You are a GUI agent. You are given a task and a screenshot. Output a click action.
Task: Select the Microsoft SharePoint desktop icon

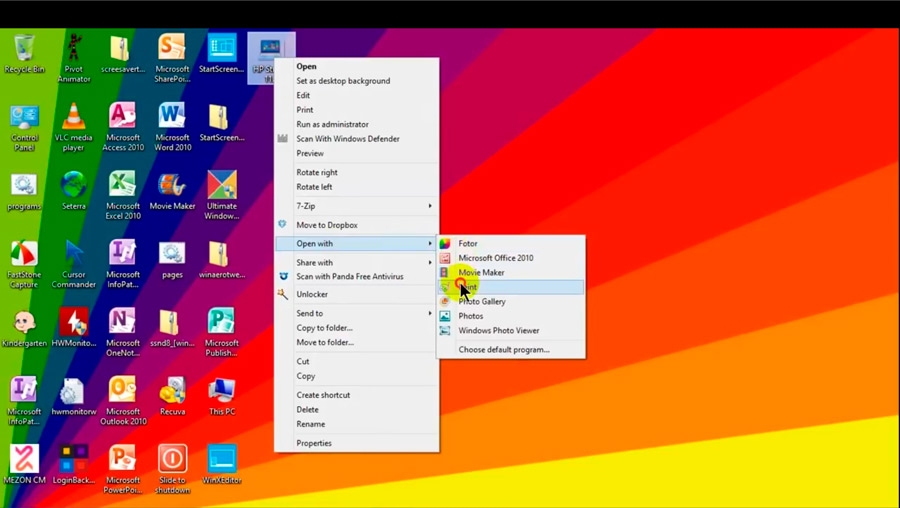172,58
